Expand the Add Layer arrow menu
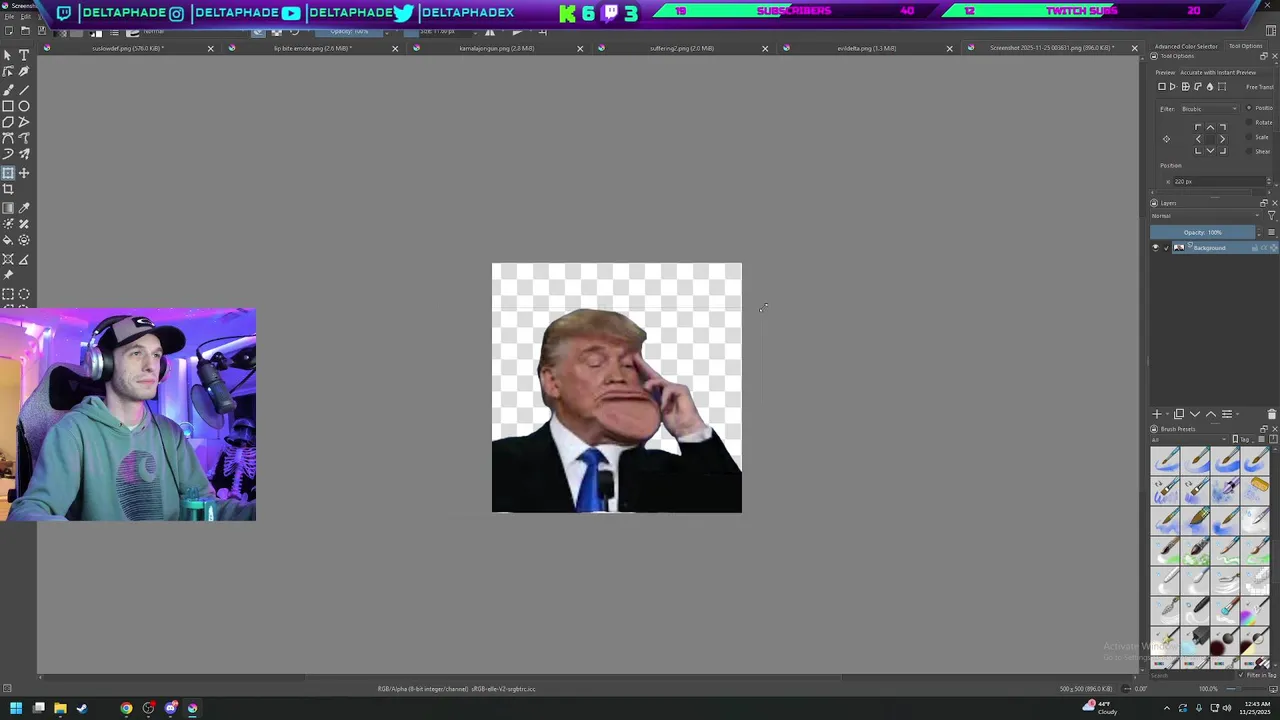 [1166, 414]
